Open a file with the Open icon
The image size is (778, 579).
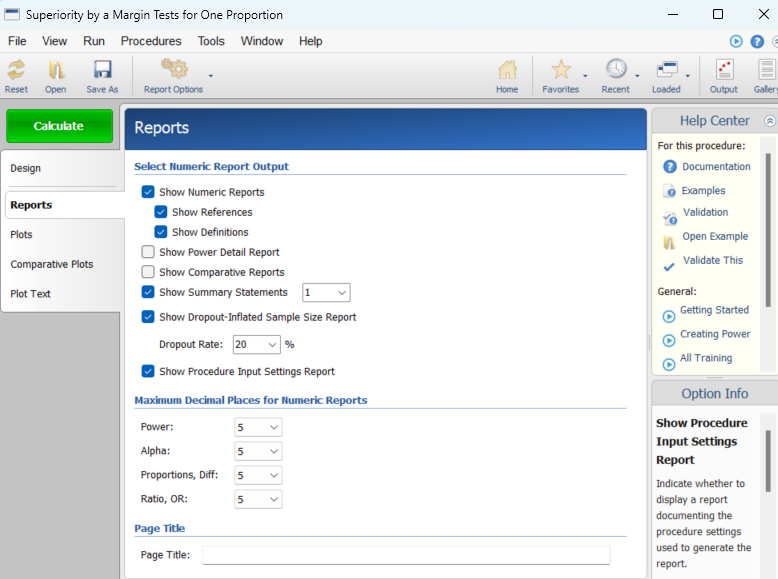tap(55, 70)
